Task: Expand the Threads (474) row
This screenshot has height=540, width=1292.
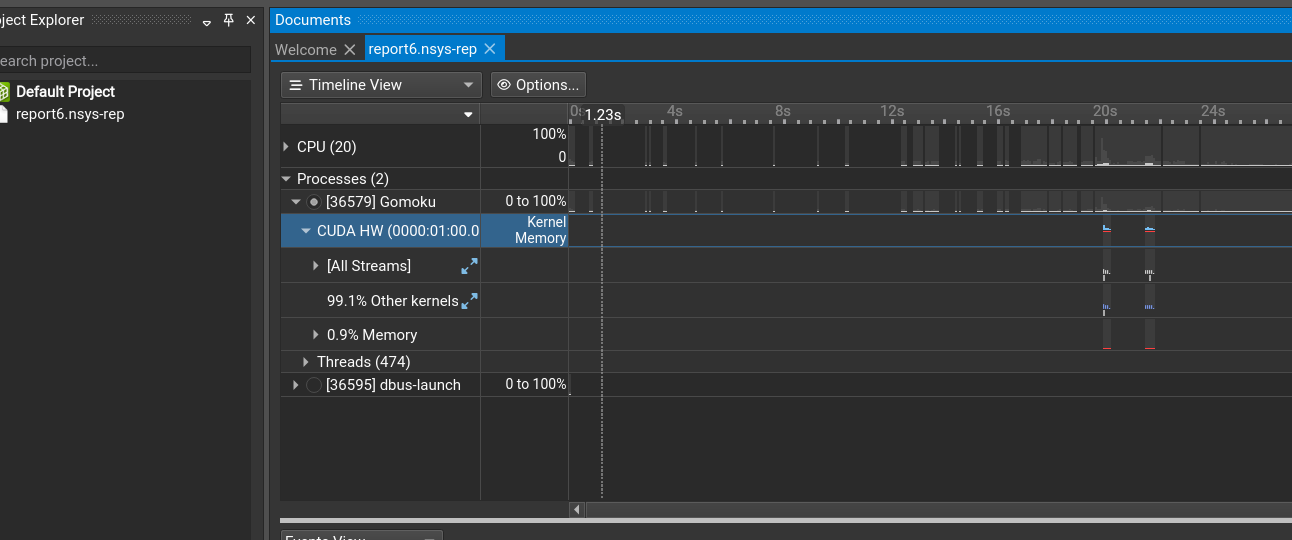Action: click(306, 362)
